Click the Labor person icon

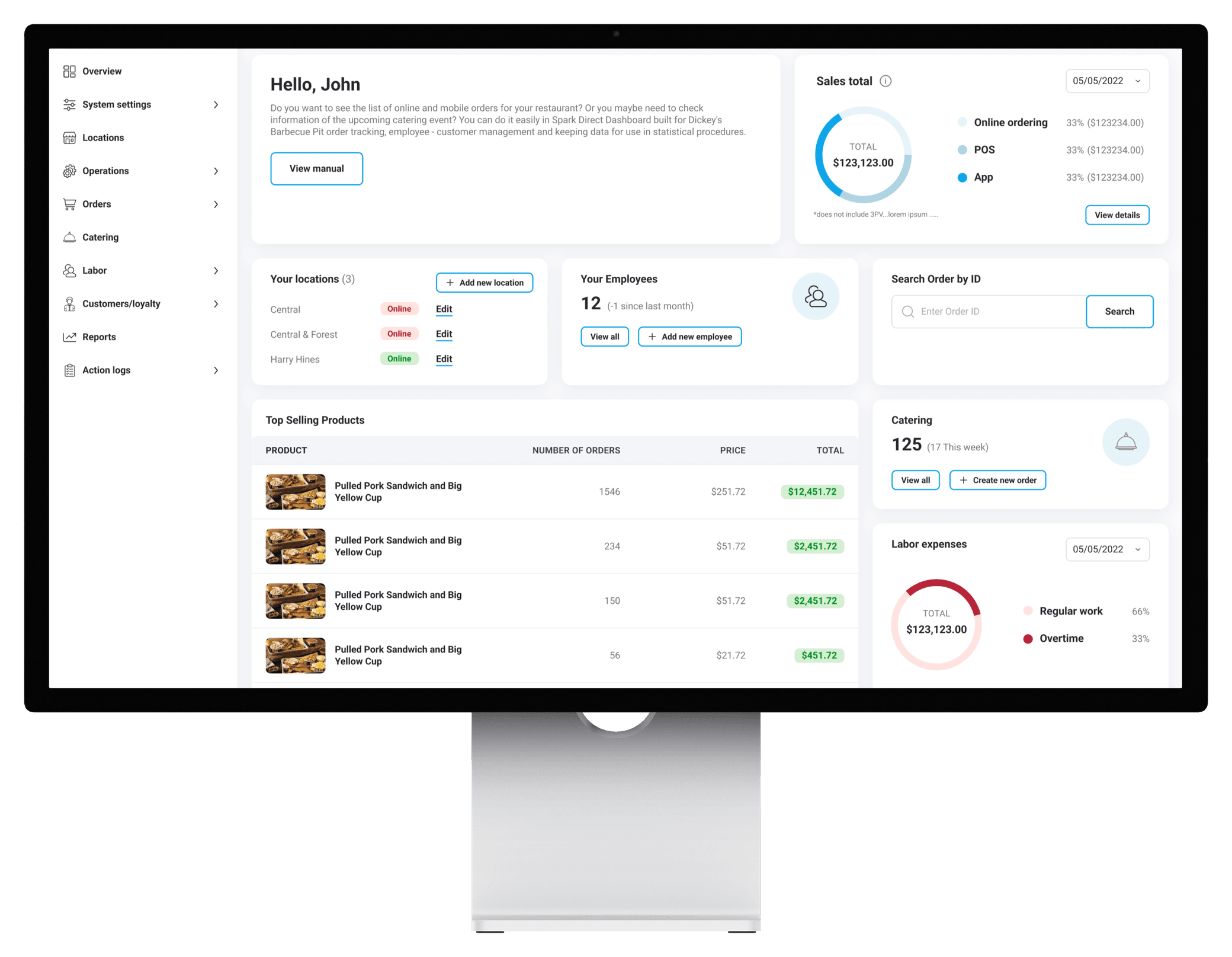(69, 270)
